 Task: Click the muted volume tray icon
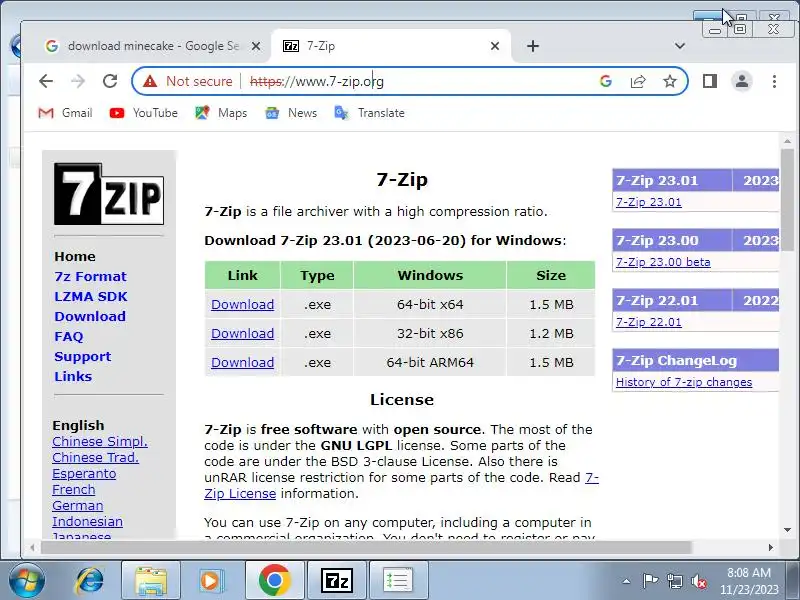[698, 581]
